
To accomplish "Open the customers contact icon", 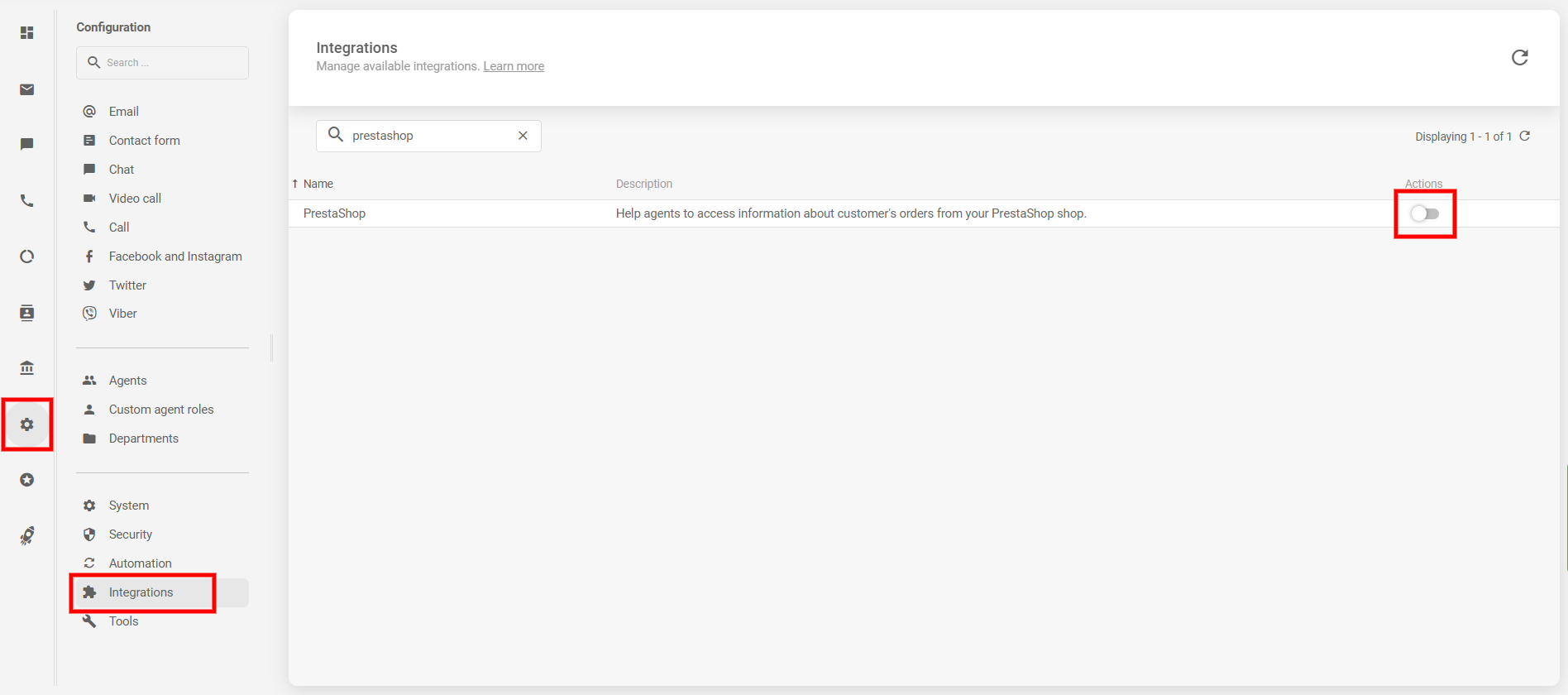I will point(27,313).
